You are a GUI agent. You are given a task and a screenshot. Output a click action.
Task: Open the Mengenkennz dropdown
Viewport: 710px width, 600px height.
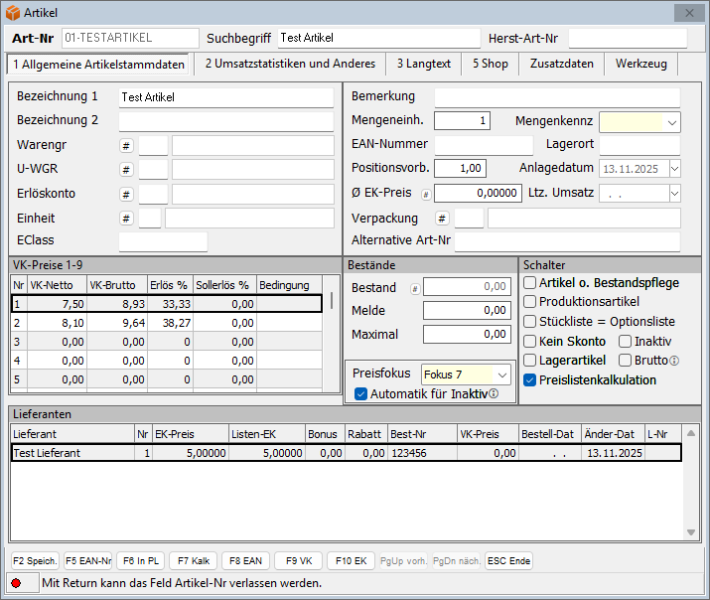tap(672, 122)
